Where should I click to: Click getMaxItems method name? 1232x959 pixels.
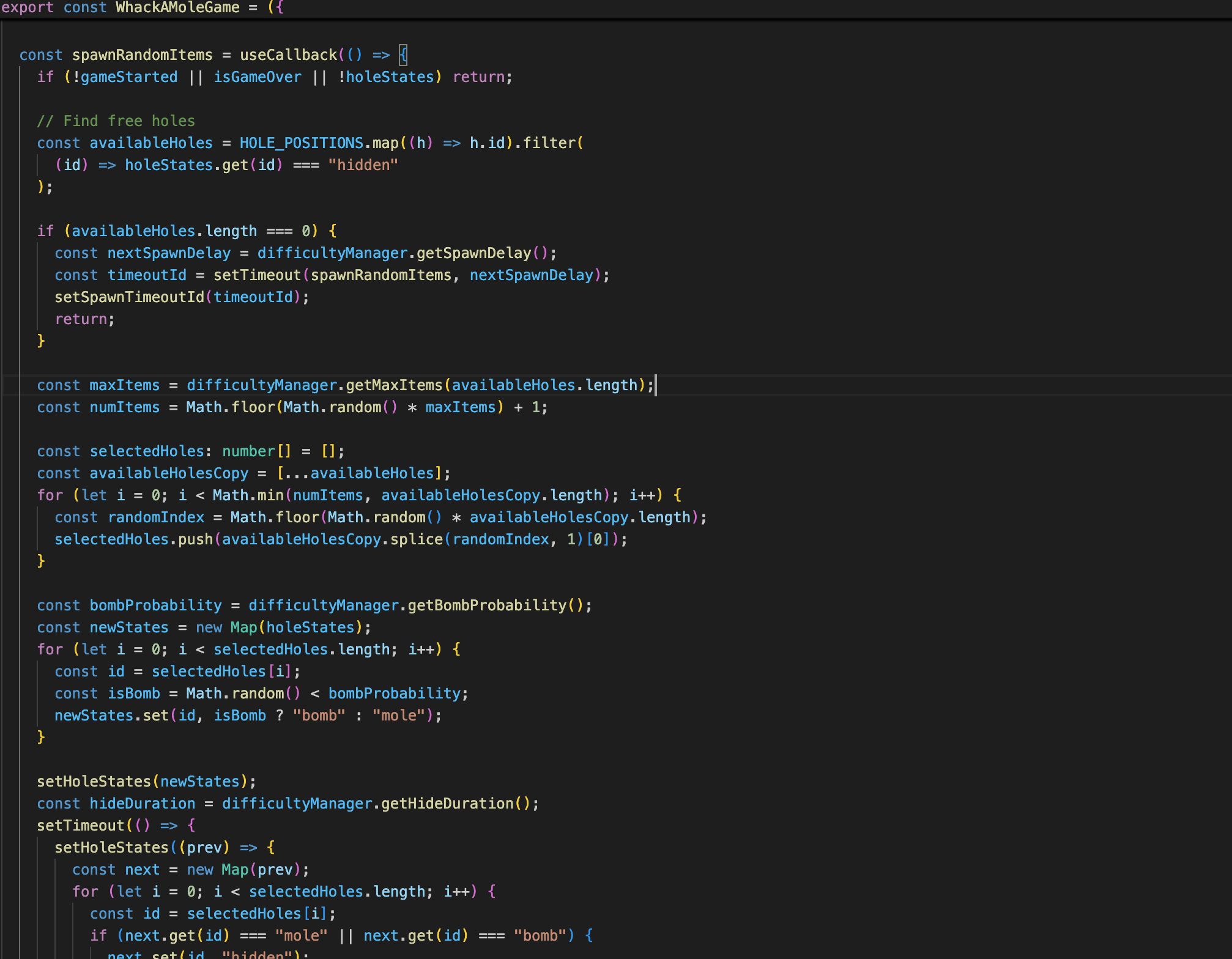pos(394,385)
